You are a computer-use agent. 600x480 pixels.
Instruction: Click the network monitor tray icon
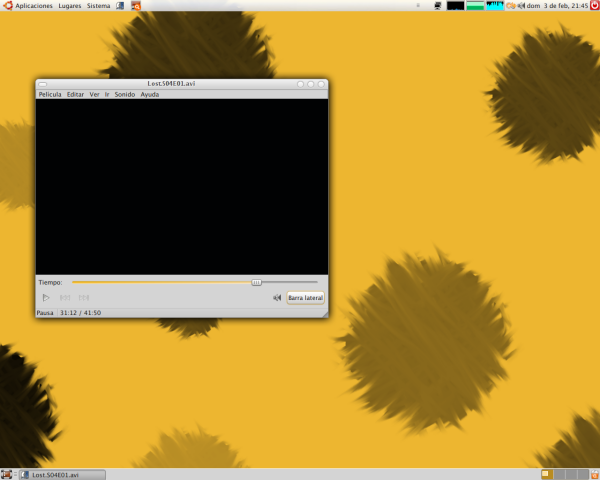point(438,6)
